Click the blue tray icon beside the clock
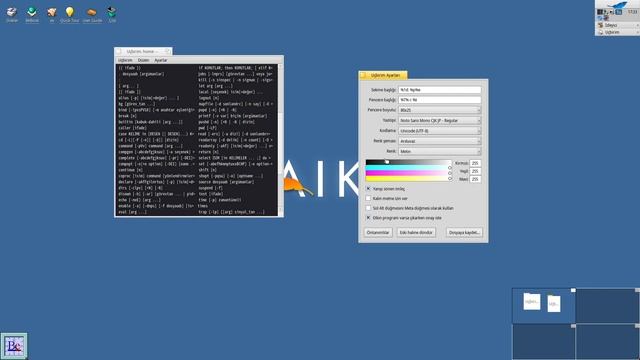640x360 pixels. 619,12
